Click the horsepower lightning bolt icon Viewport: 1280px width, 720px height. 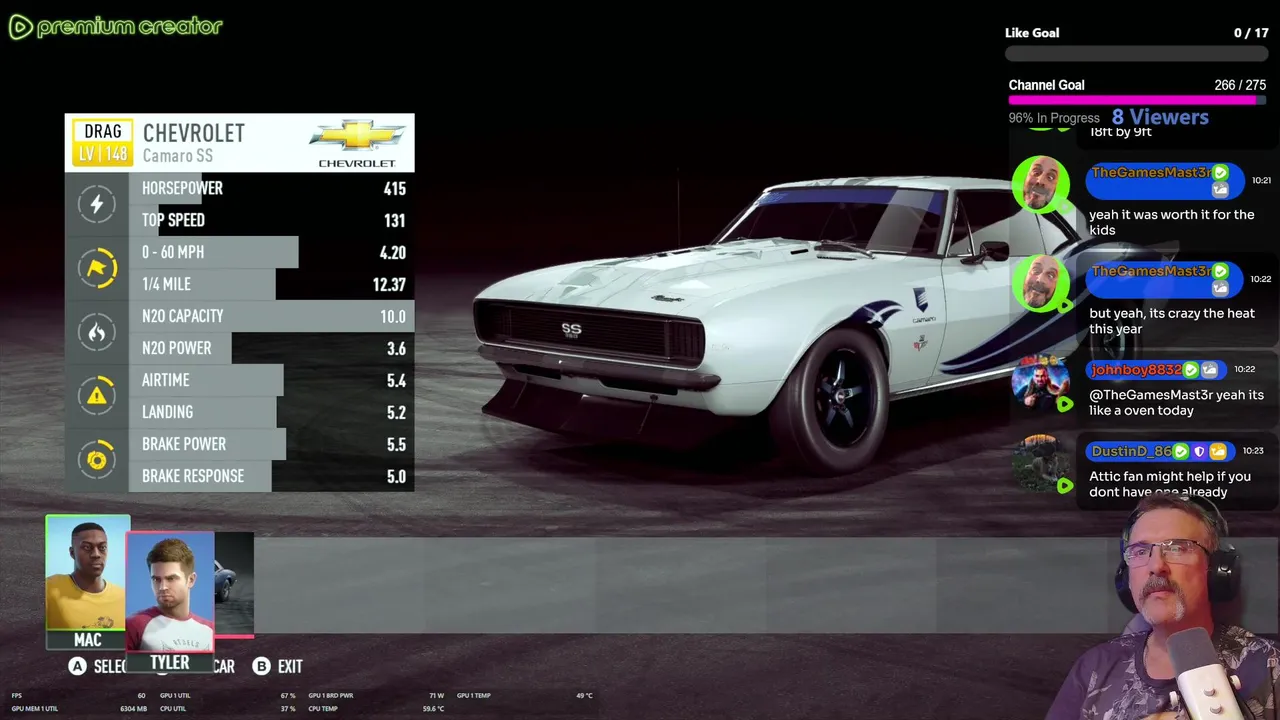[x=97, y=204]
